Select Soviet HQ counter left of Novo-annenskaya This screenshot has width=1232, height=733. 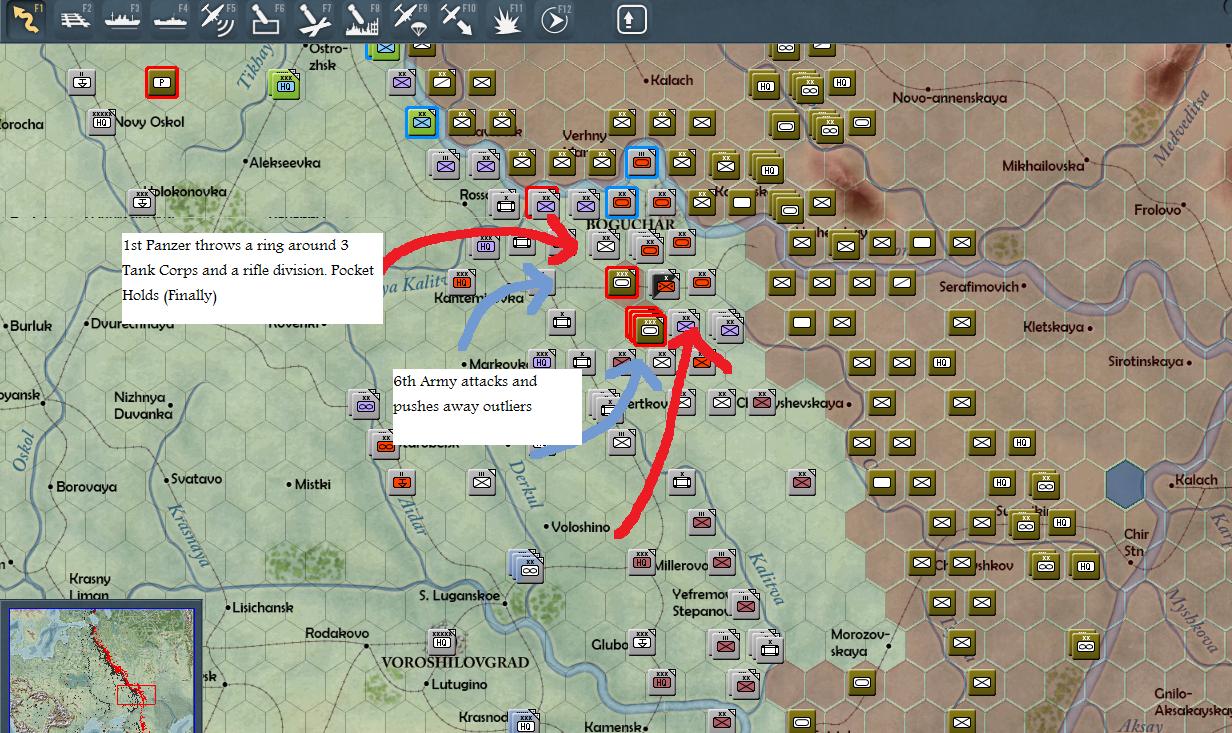coord(841,84)
